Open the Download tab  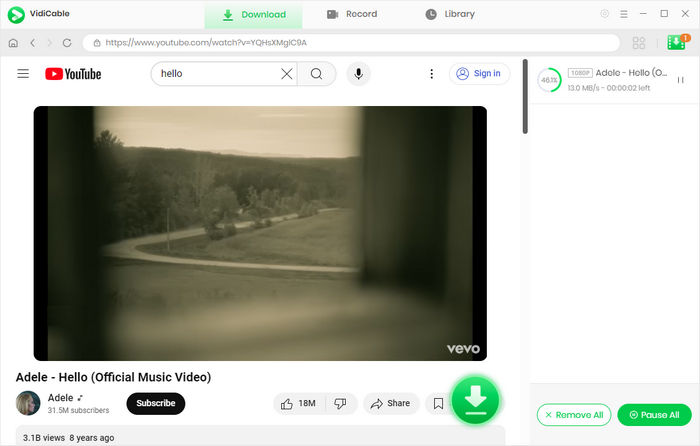tap(254, 15)
